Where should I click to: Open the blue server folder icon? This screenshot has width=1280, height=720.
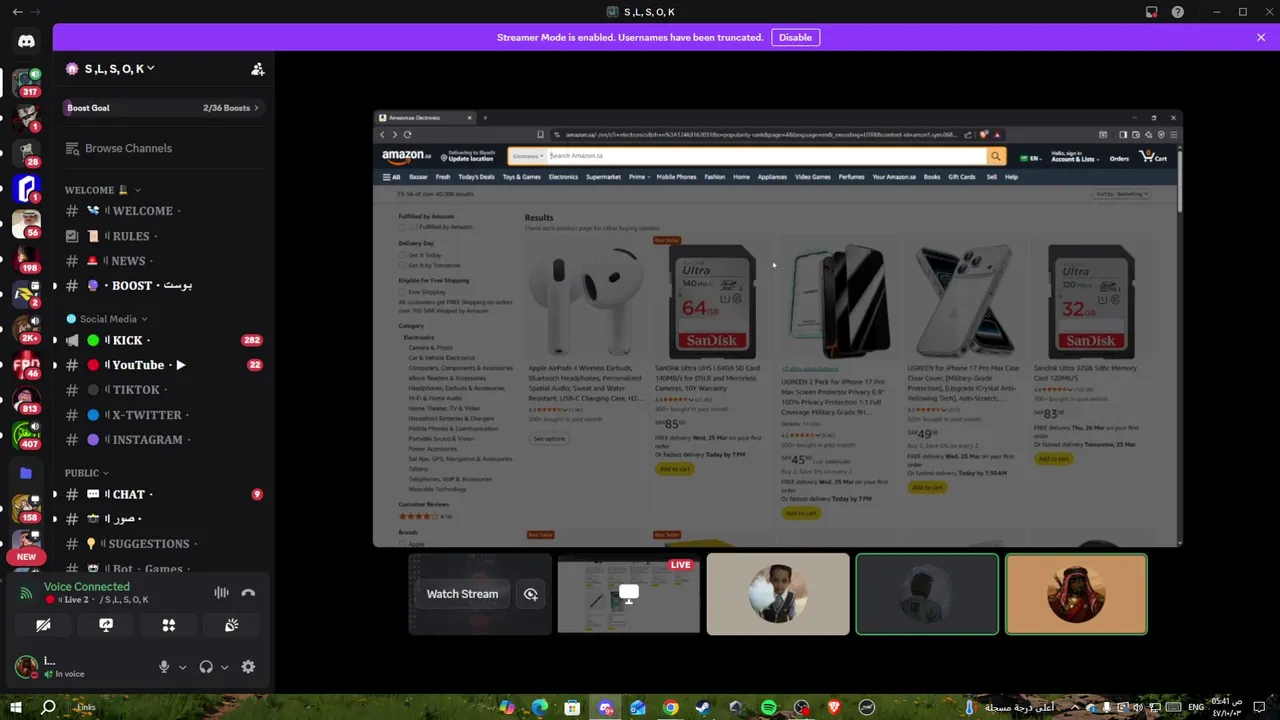tap(26, 473)
